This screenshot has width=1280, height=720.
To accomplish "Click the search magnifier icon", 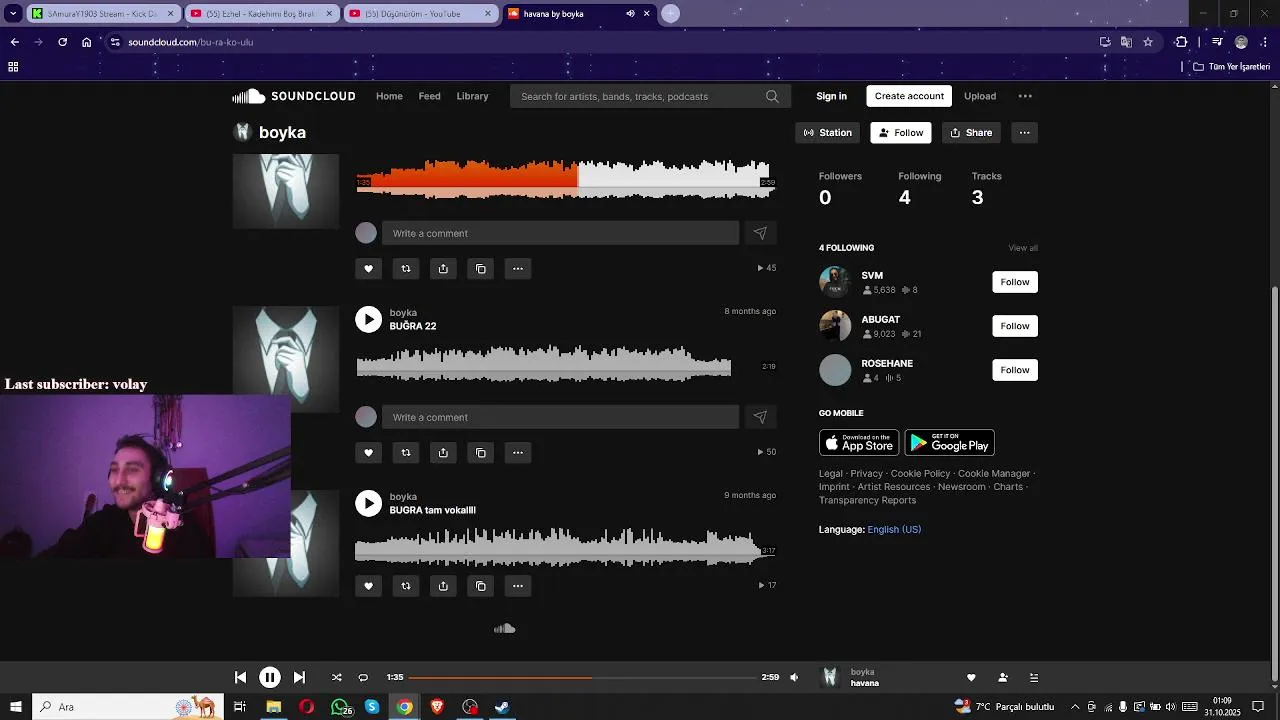I will tap(772, 96).
